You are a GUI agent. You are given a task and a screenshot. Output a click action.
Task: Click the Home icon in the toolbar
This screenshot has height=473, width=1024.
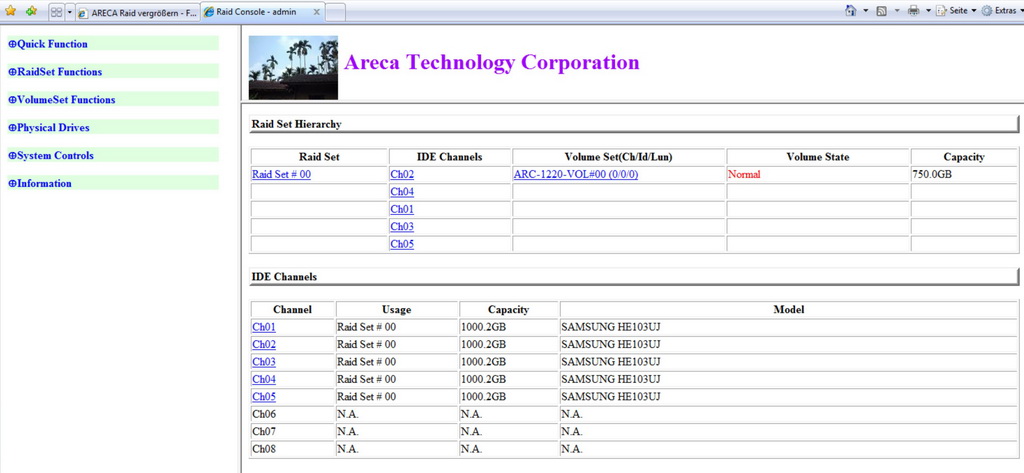coord(851,11)
